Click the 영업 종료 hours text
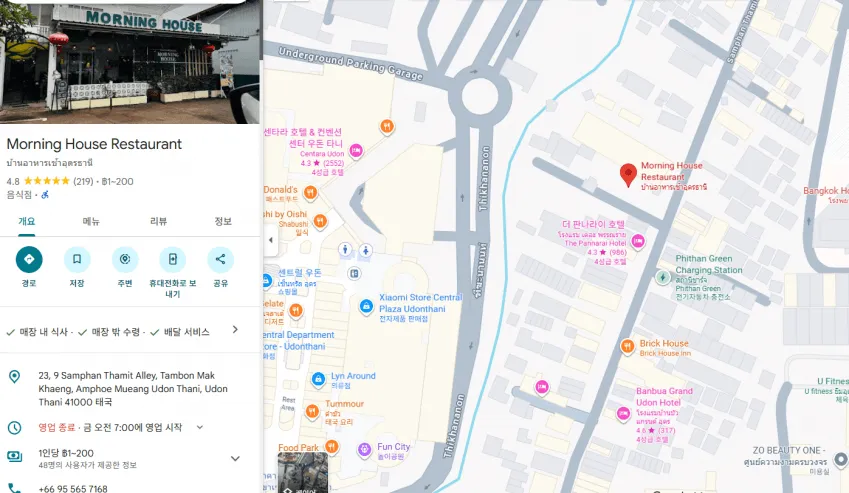Screen dimensions: 849x493 click(x=56, y=428)
